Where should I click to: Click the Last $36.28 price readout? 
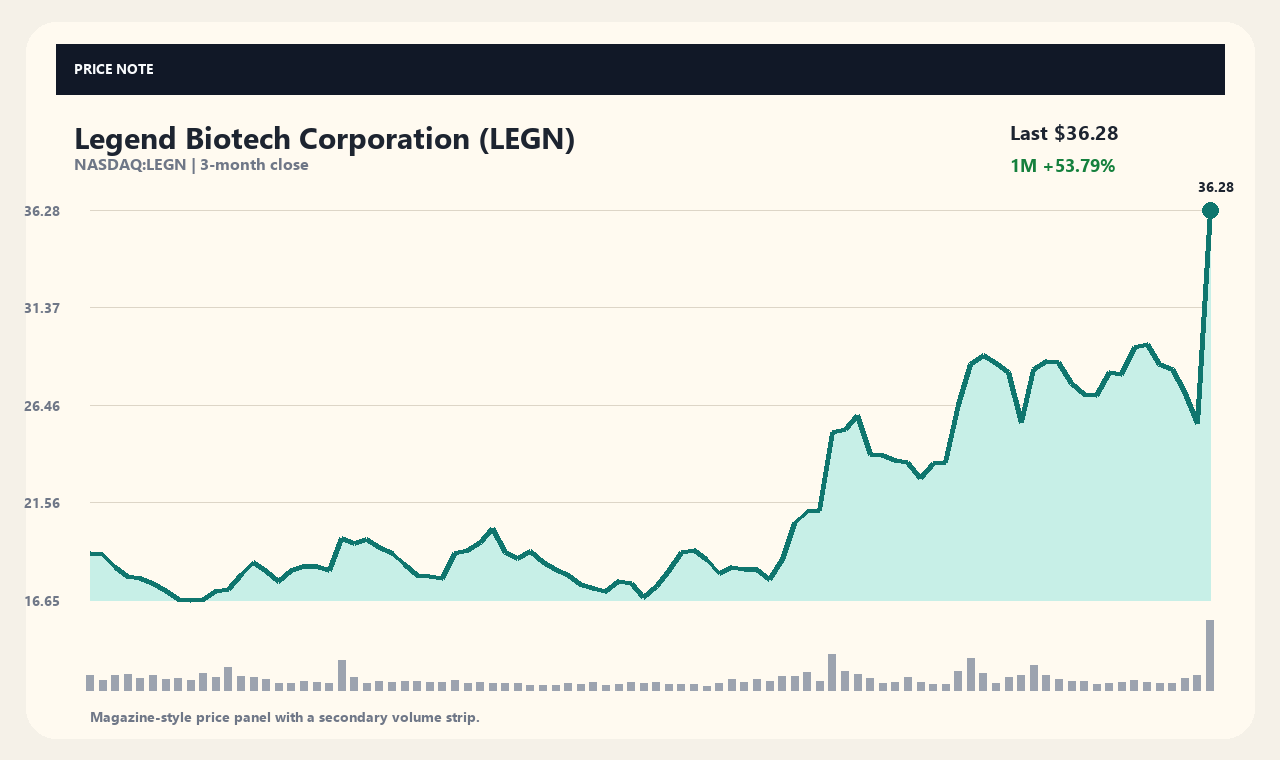[x=1064, y=133]
